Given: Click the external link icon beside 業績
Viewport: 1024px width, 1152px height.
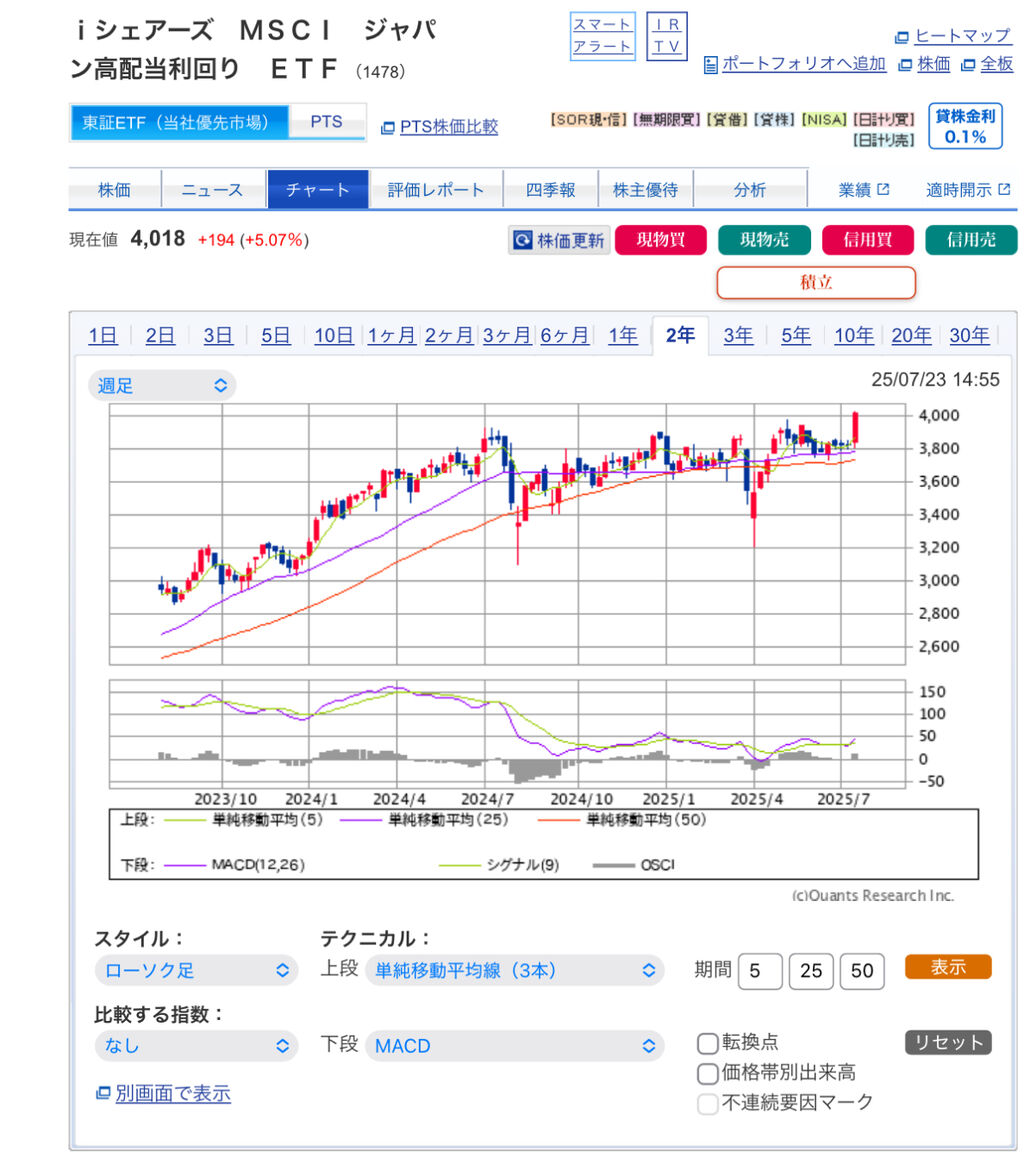Looking at the screenshot, I should pyautogui.click(x=884, y=190).
